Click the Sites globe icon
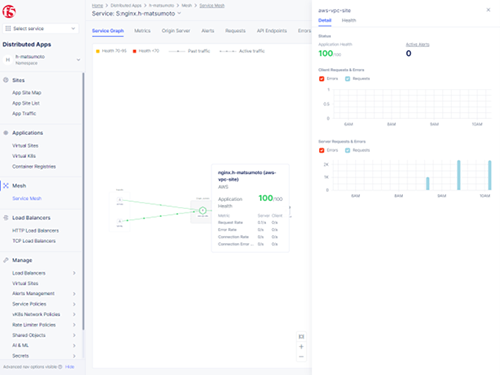This screenshot has height=375, width=500. (x=6, y=80)
